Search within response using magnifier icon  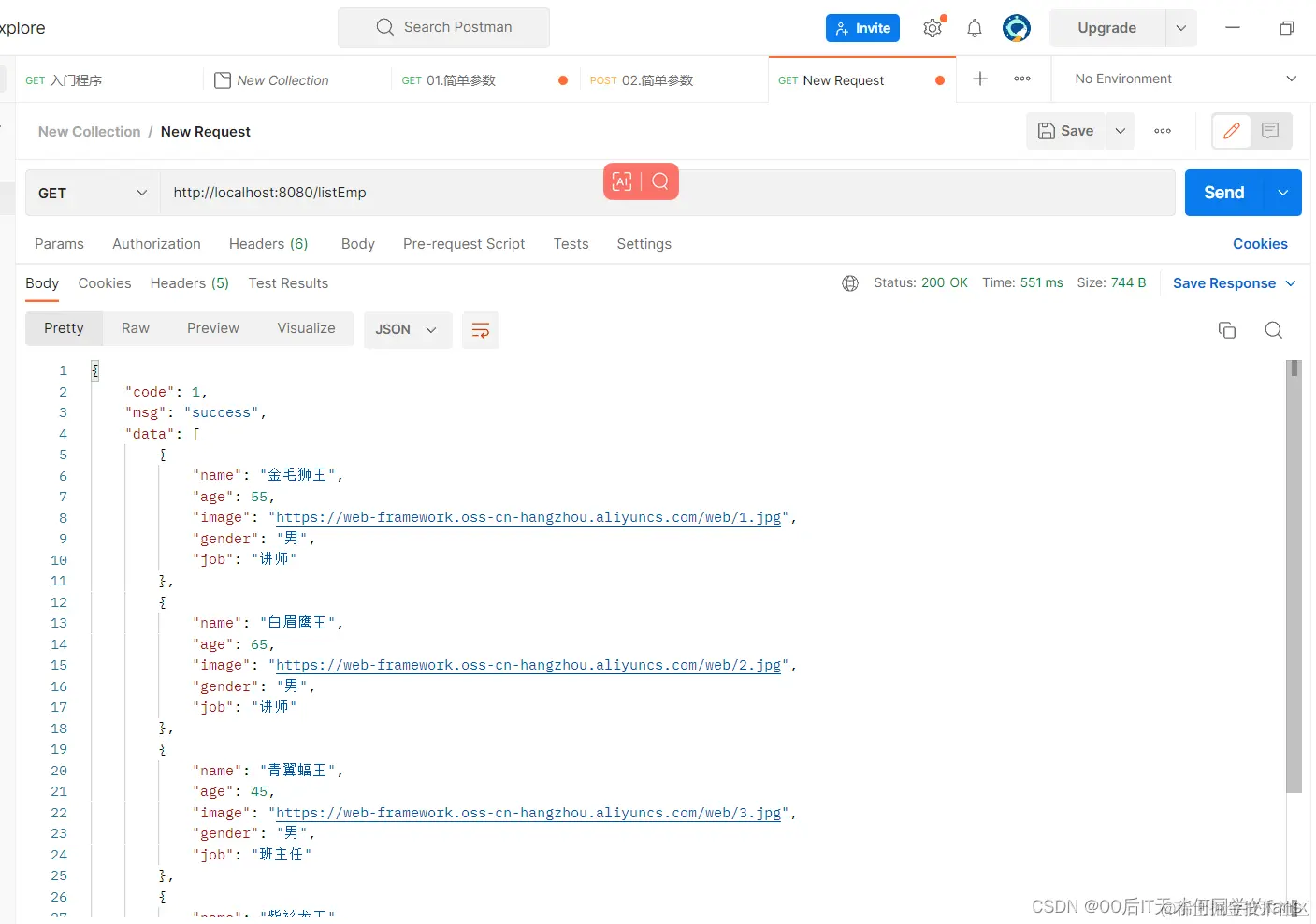pos(1274,330)
